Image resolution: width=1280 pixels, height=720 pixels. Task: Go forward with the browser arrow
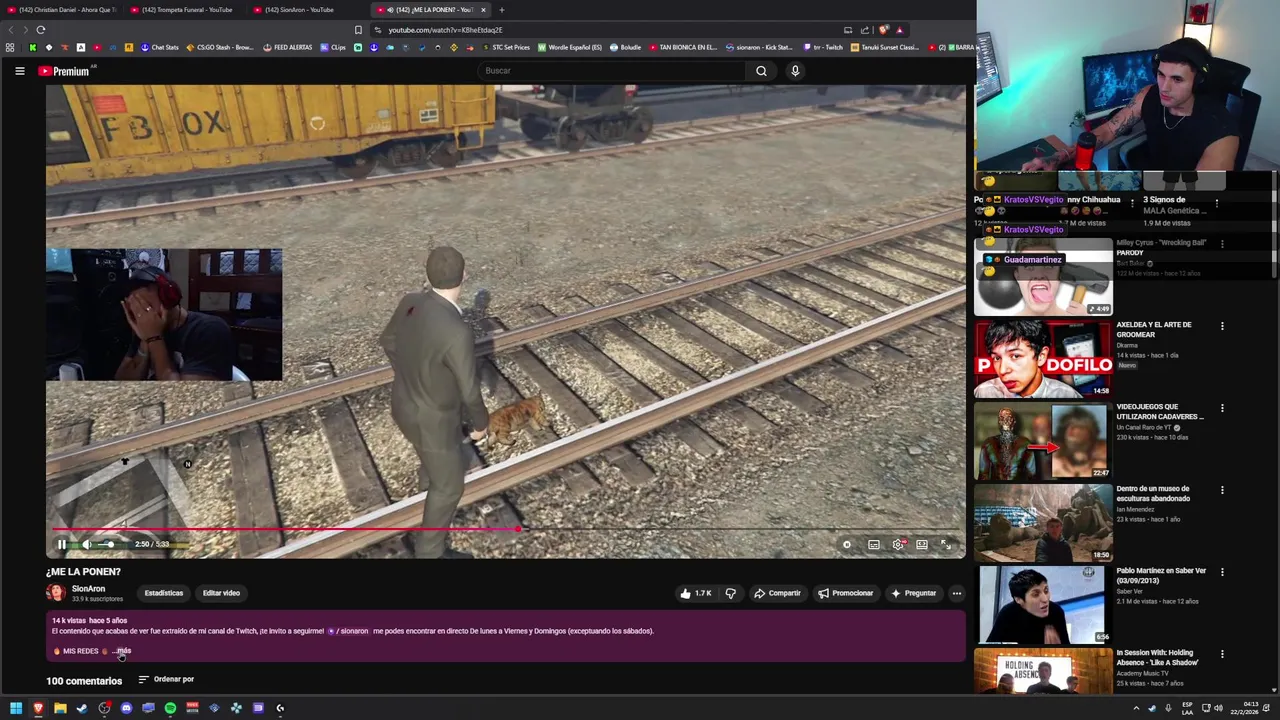(x=24, y=30)
